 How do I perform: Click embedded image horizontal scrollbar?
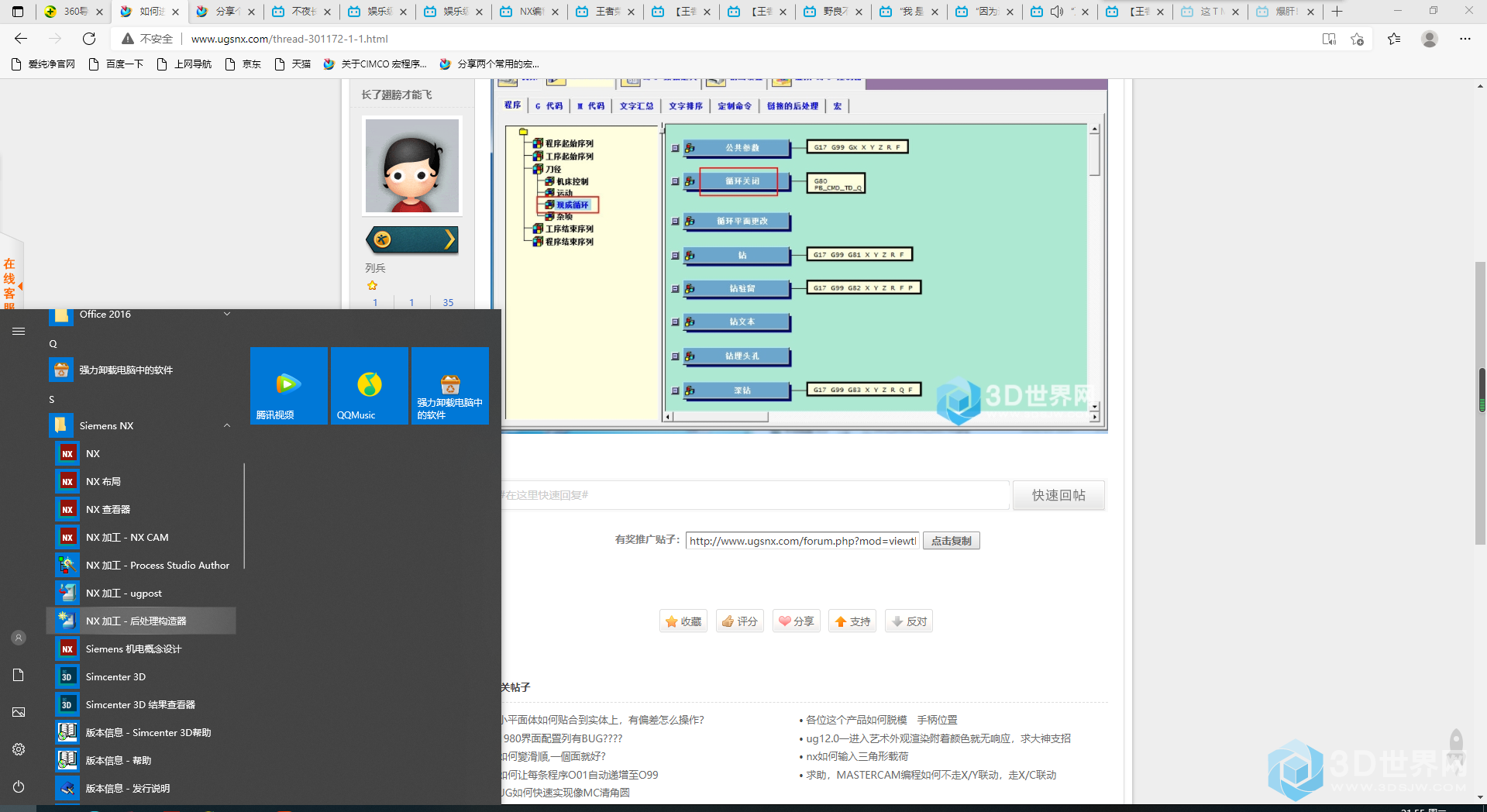tap(721, 417)
